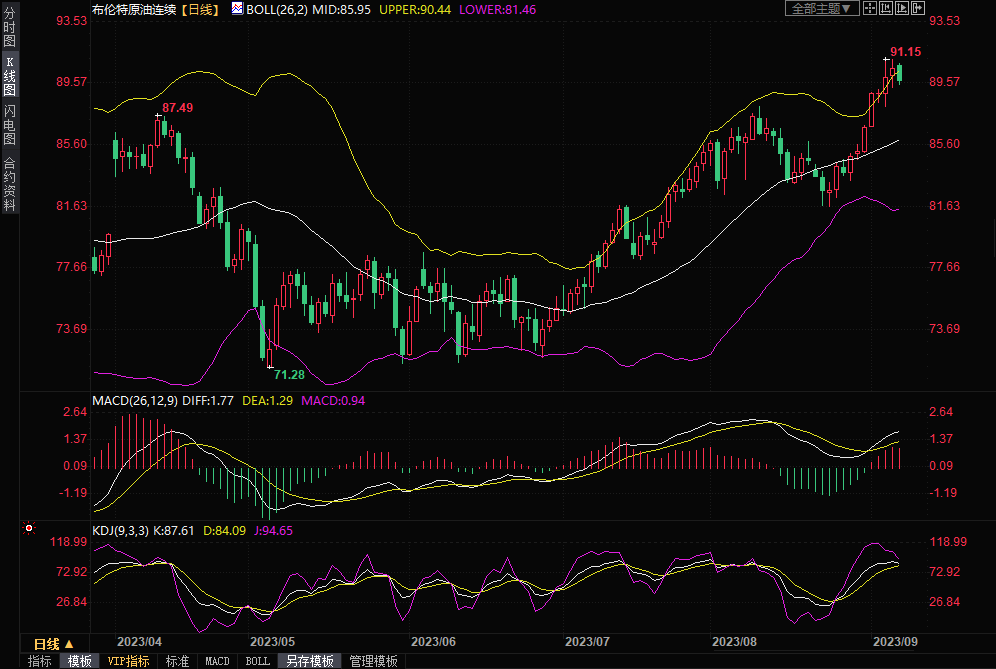The width and height of the screenshot is (996, 669).
Task: Click the BOLL indicator chart icon
Action: tap(236, 8)
